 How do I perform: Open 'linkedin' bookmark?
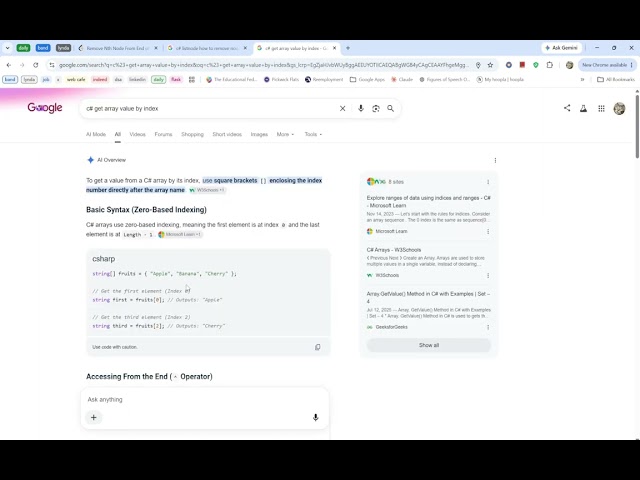click(137, 80)
